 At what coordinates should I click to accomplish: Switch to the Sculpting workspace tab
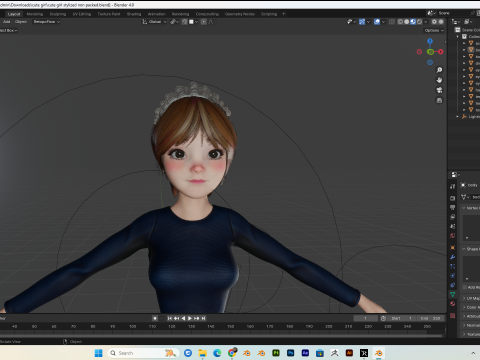(58, 14)
